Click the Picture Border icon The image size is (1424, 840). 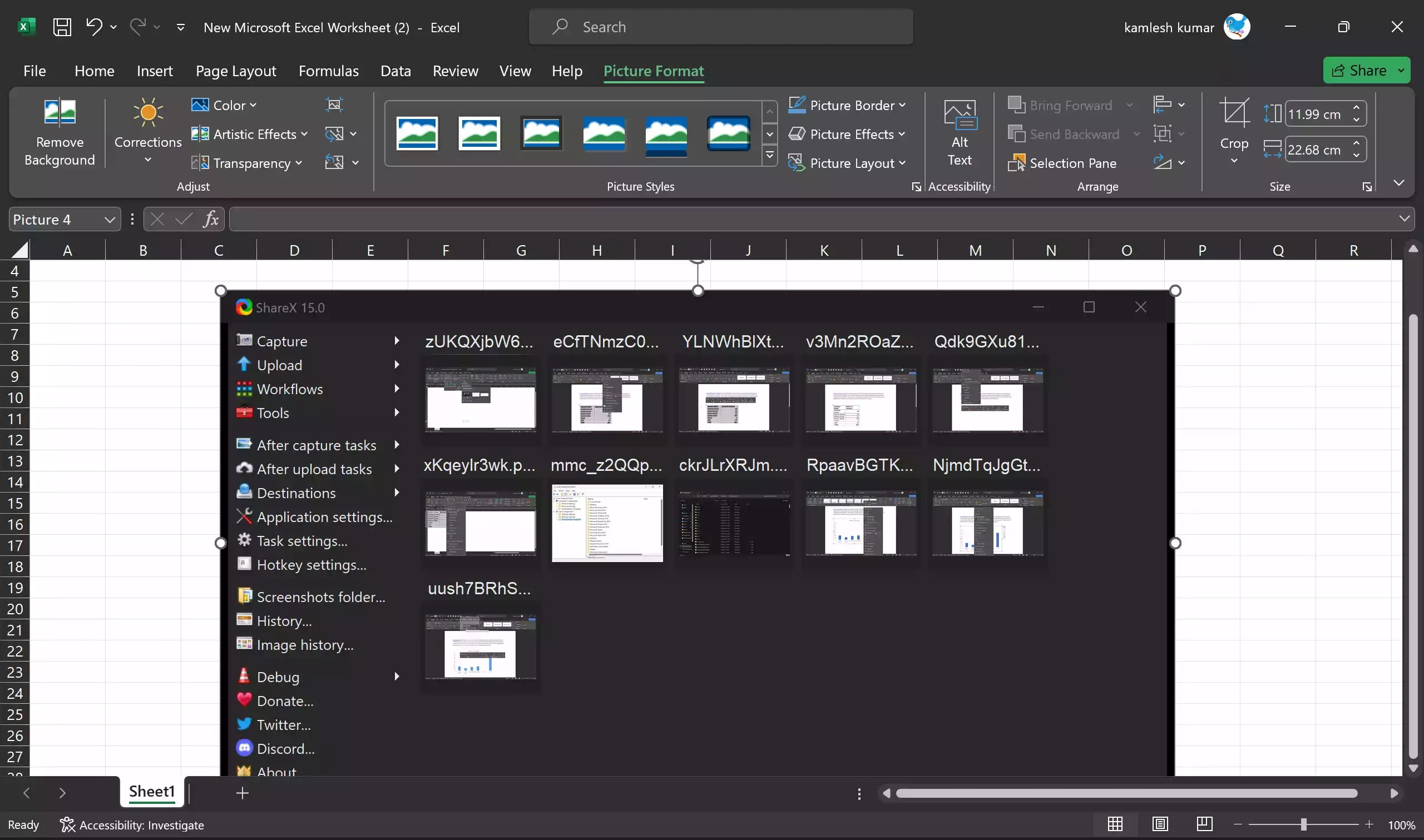[x=798, y=104]
